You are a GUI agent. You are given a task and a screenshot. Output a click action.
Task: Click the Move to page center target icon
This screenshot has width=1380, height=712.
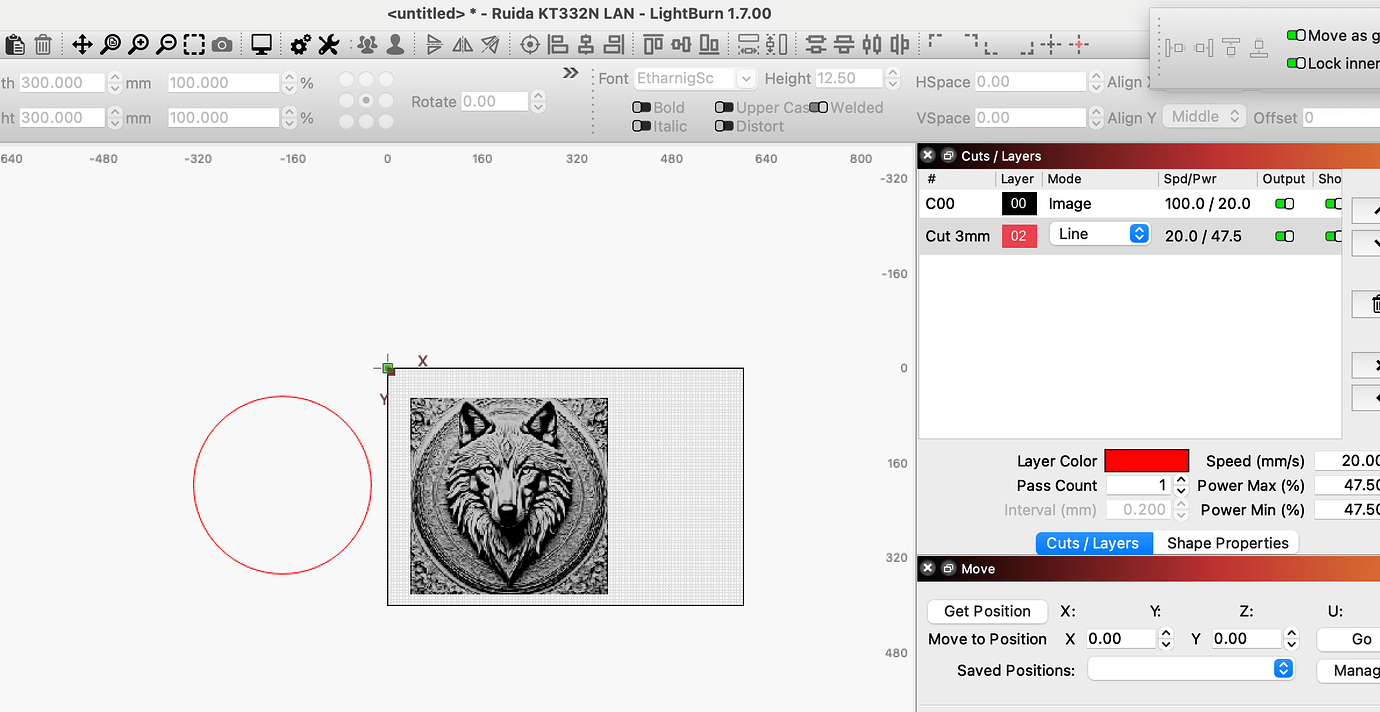(x=530, y=44)
